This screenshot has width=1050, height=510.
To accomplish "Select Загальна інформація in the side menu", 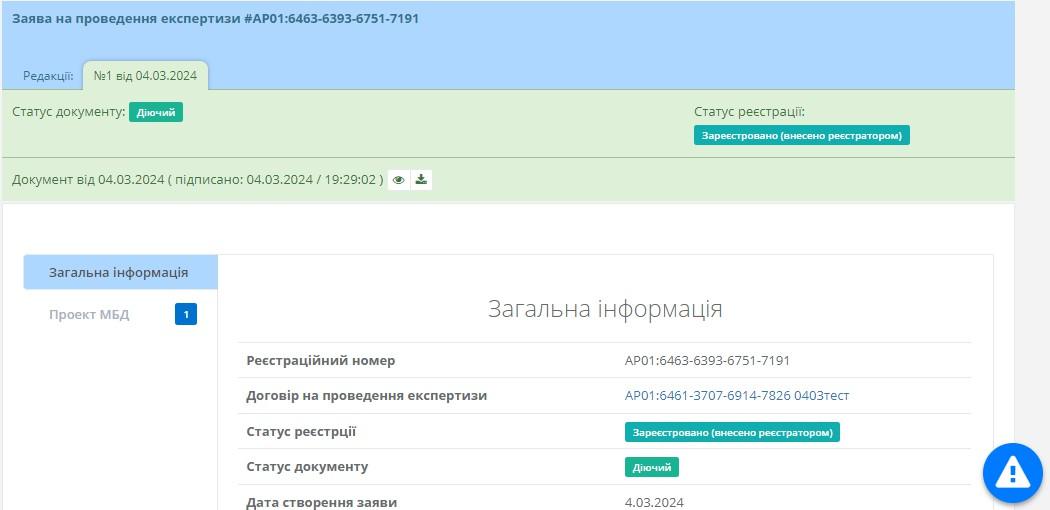I will [119, 272].
